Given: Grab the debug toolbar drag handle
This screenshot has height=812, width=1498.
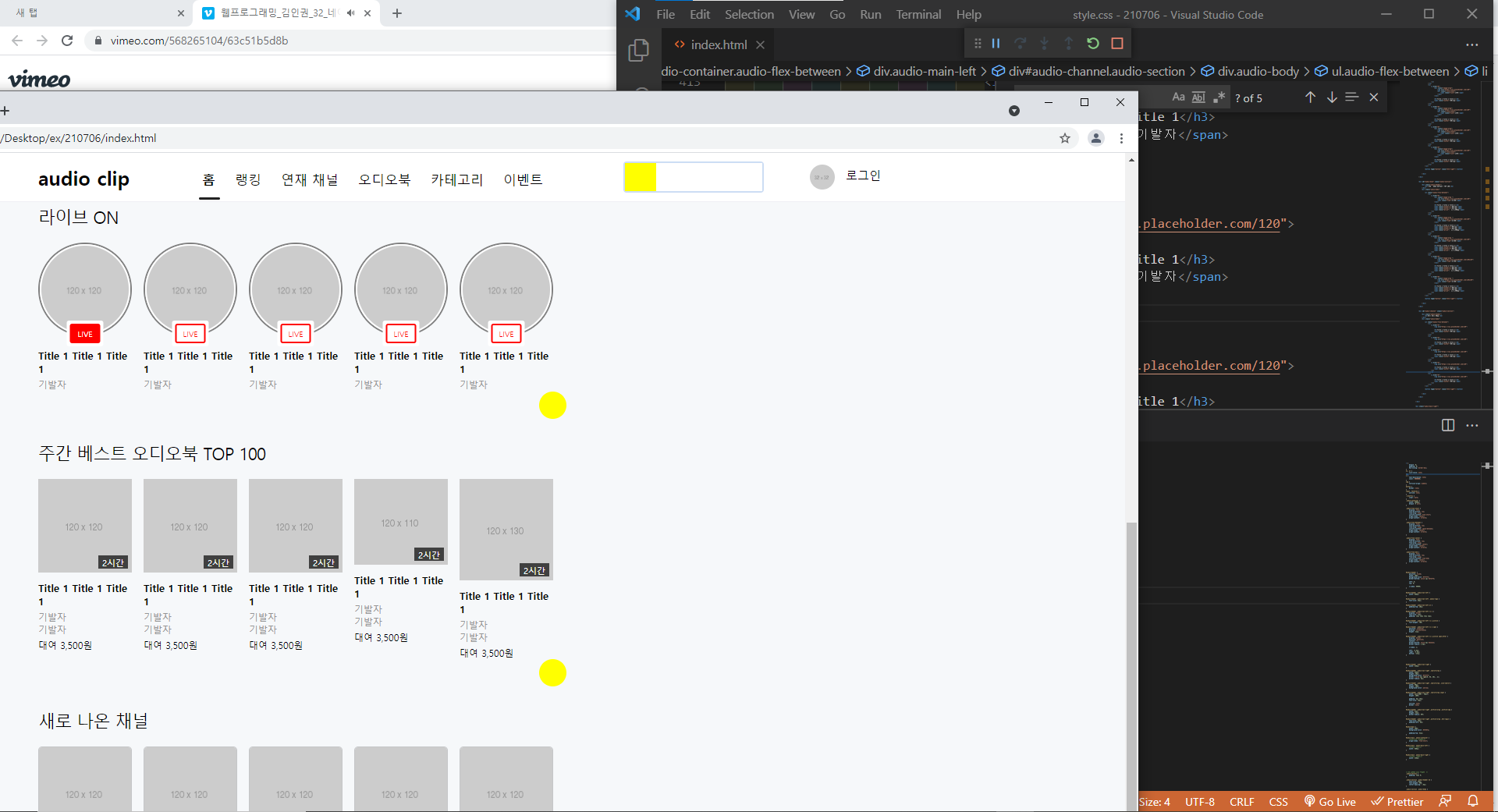Looking at the screenshot, I should pos(978,44).
